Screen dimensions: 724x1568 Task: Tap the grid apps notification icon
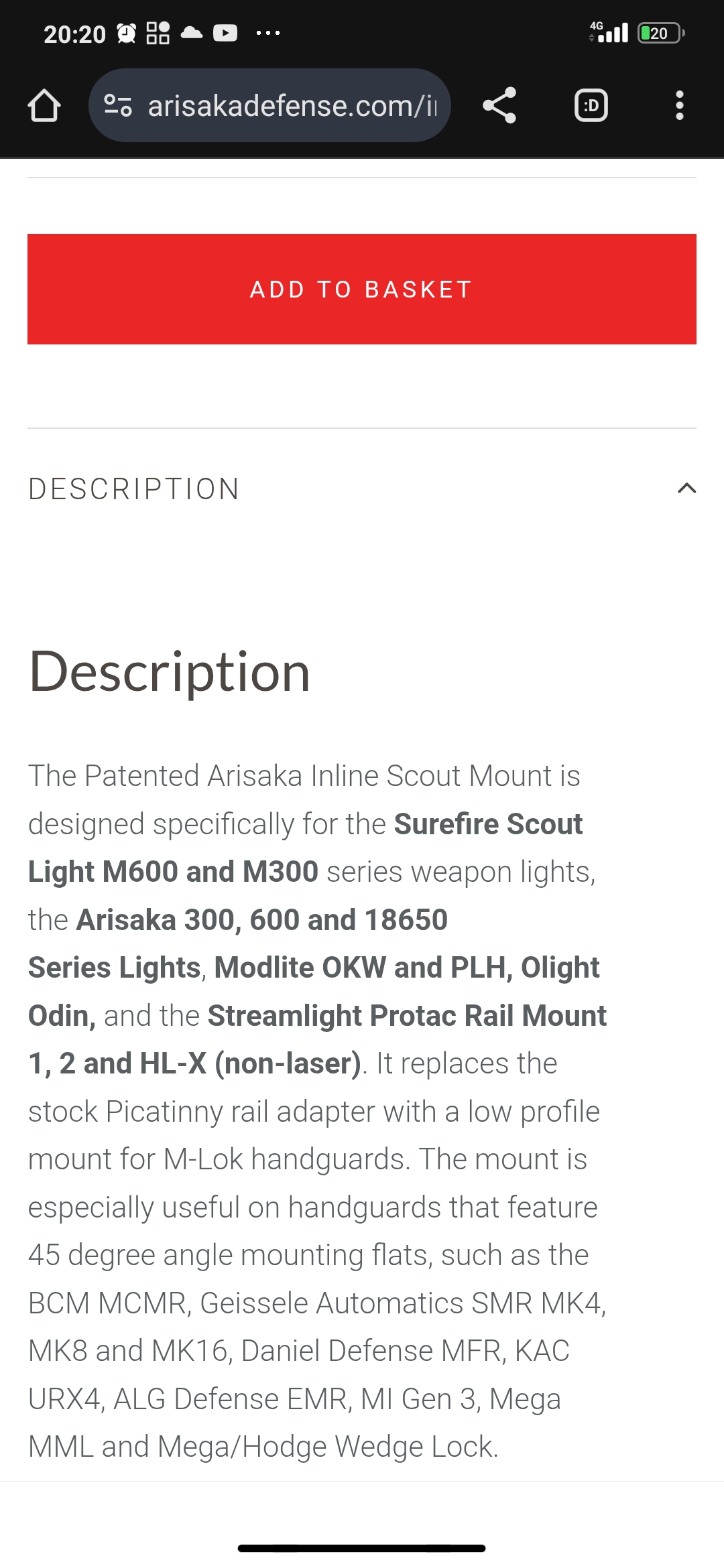[158, 33]
